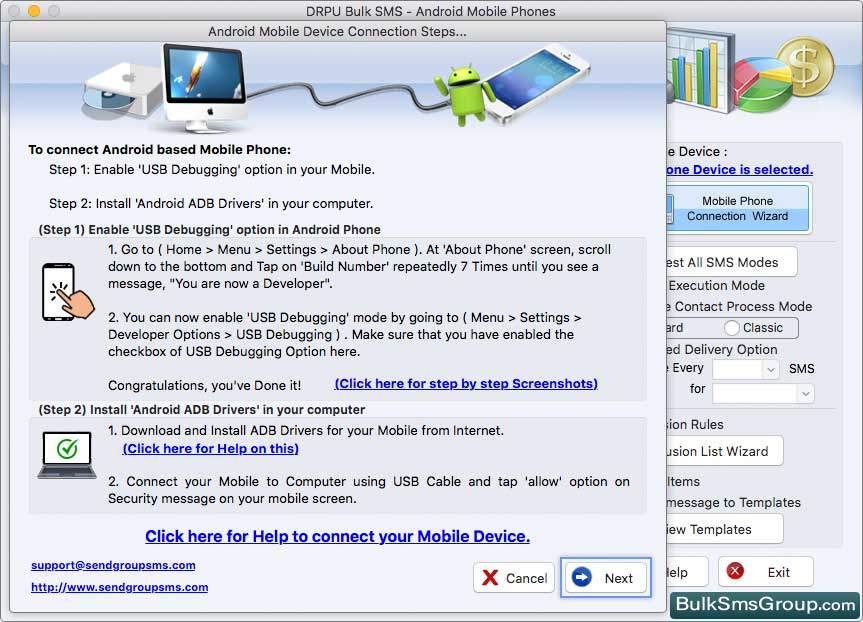Click '(Step 1) Enable USB Debugging' section heading
This screenshot has width=863, height=622.
point(210,230)
